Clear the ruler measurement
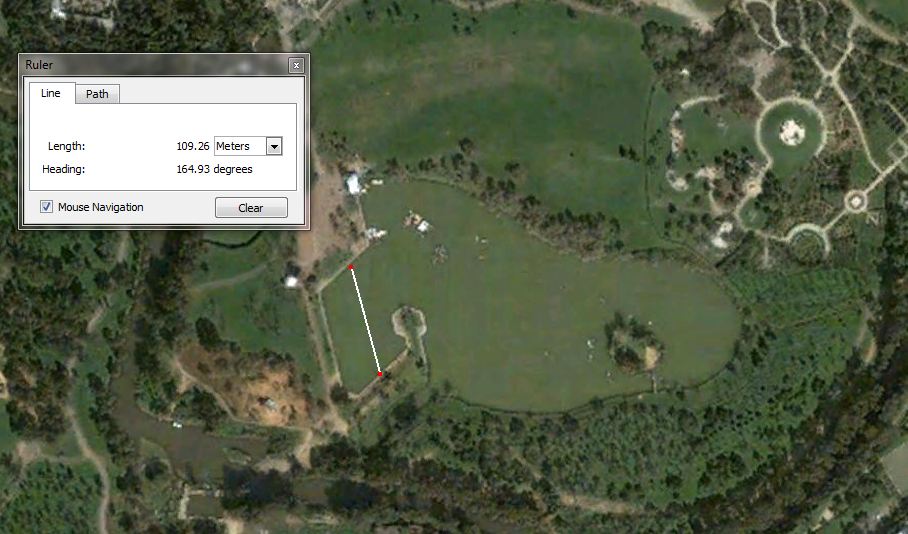908x534 pixels. pos(251,208)
